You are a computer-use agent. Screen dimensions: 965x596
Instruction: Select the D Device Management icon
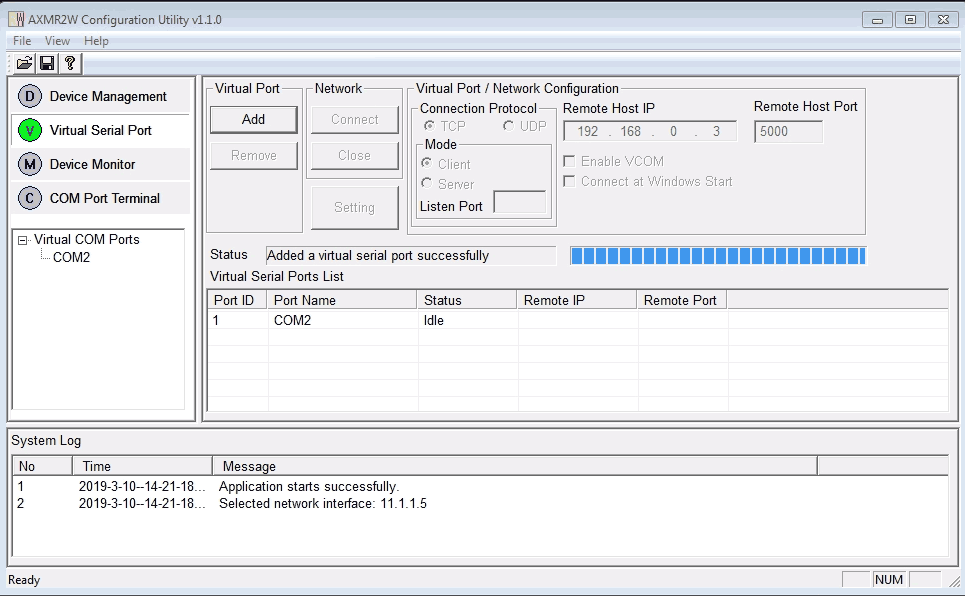[x=30, y=96]
